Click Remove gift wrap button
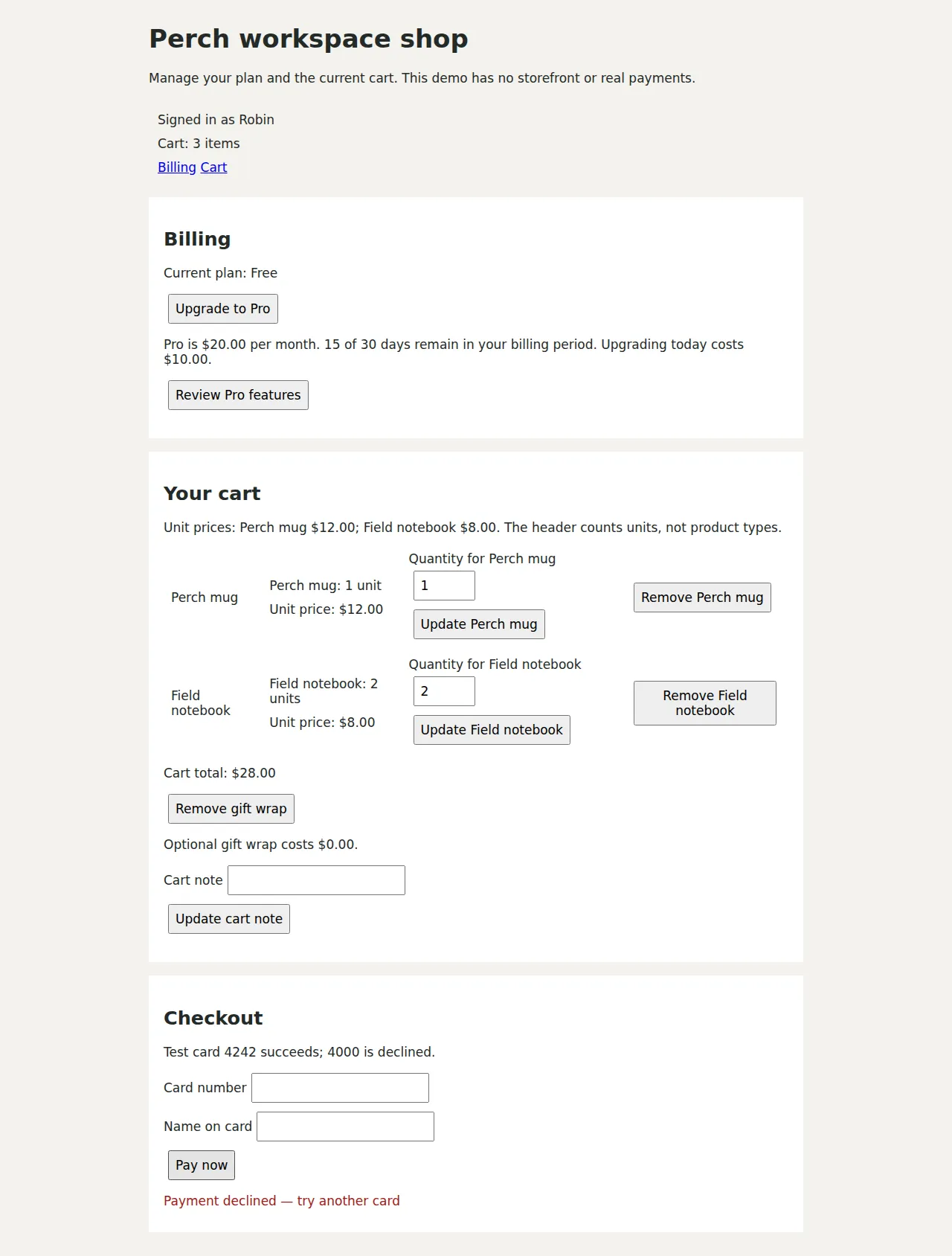 click(231, 809)
